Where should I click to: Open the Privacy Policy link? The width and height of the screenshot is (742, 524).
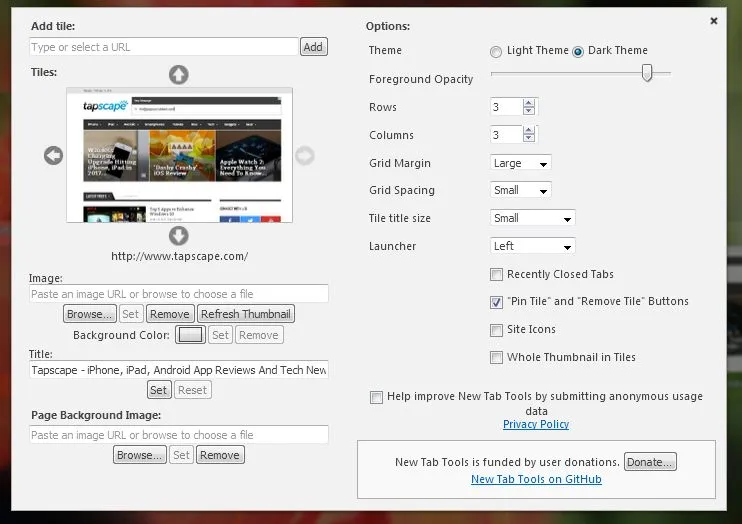tap(536, 424)
